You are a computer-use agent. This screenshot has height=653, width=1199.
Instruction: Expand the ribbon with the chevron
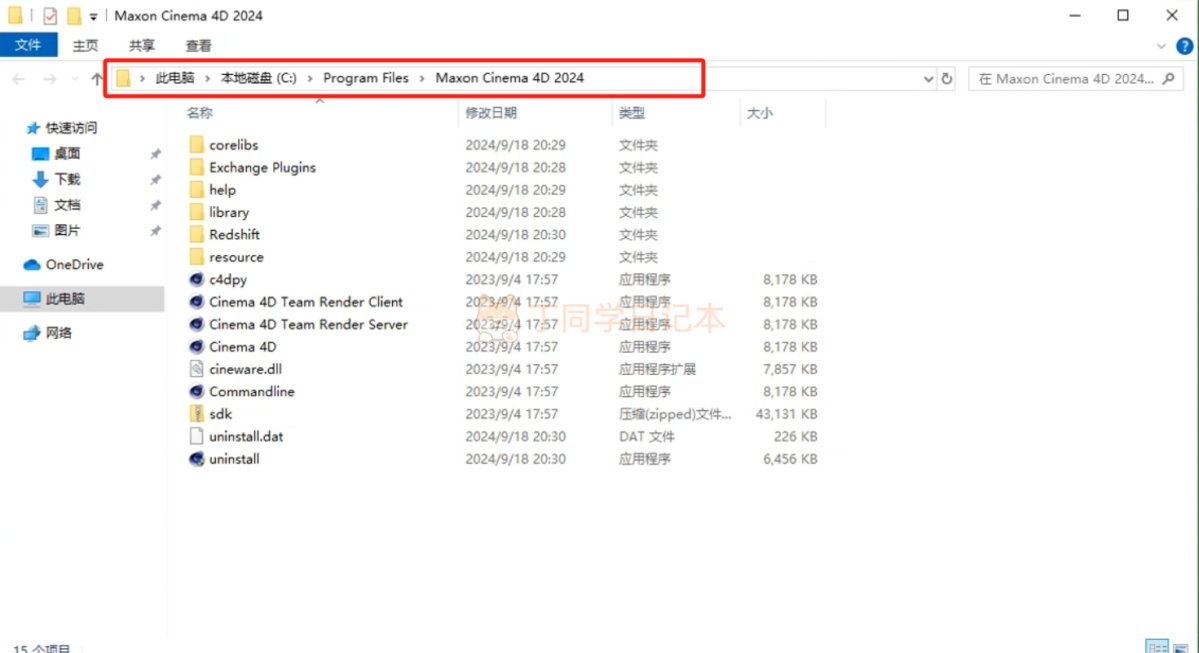(1161, 46)
